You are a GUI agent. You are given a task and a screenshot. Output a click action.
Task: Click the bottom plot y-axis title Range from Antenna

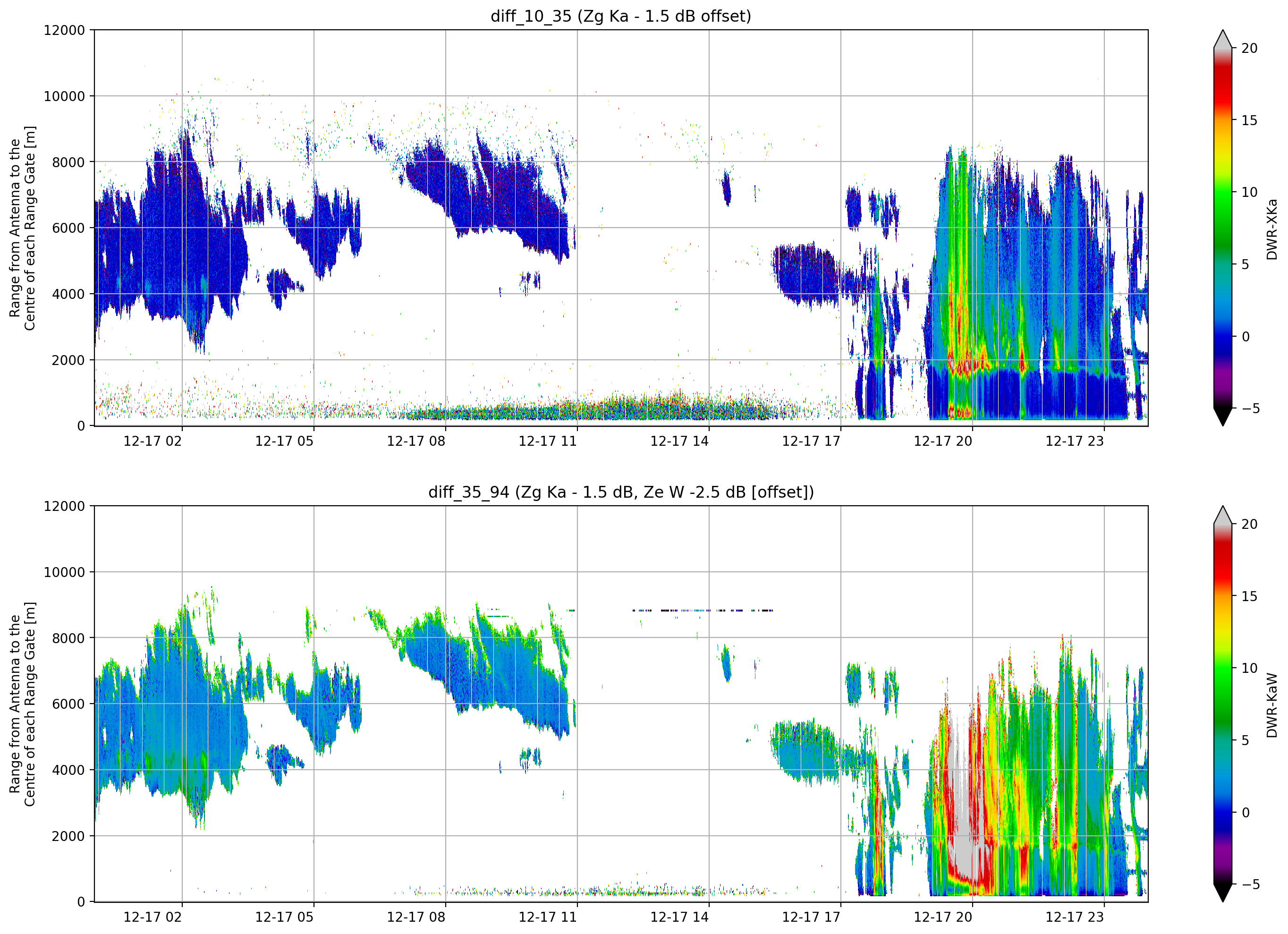[x=23, y=704]
